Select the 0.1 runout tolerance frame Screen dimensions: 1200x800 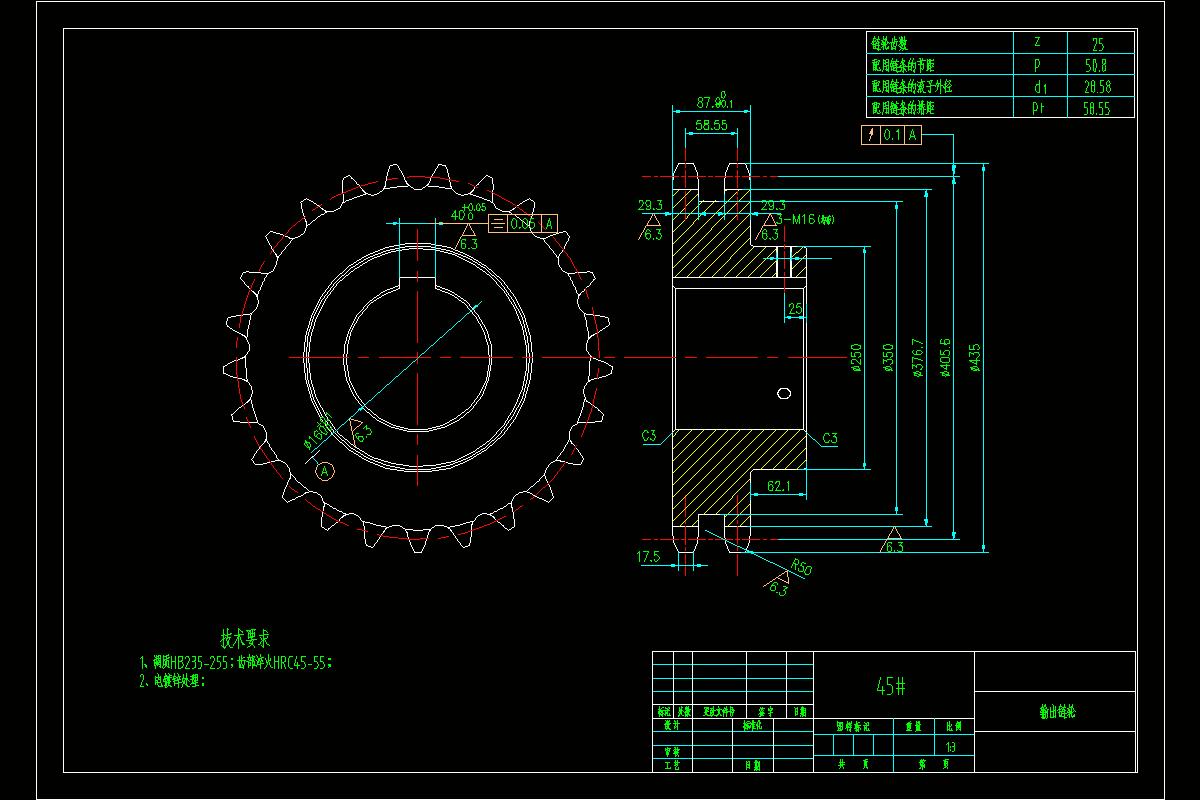pos(891,135)
